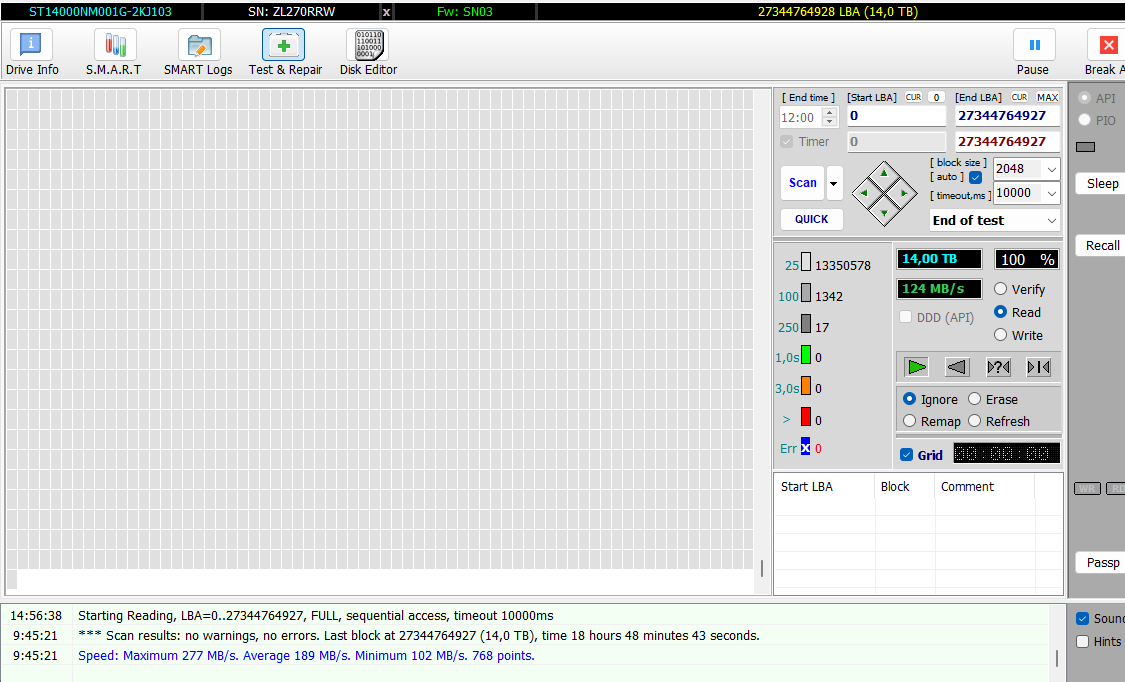Toggle the Timer checkbox
The width and height of the screenshot is (1125, 682).
pos(786,142)
